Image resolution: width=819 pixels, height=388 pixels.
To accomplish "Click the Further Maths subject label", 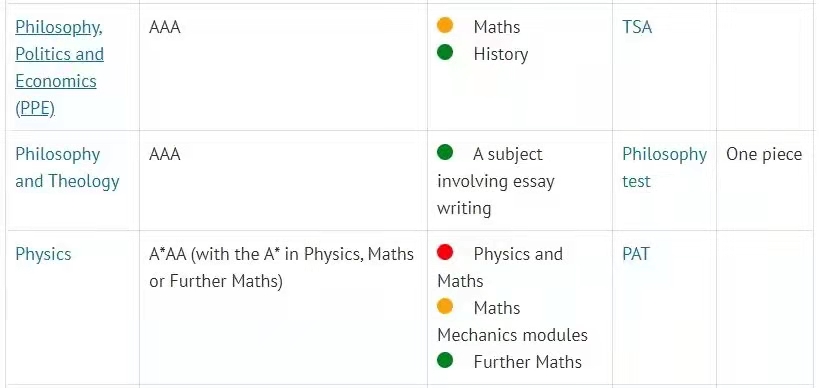I will click(x=528, y=362).
